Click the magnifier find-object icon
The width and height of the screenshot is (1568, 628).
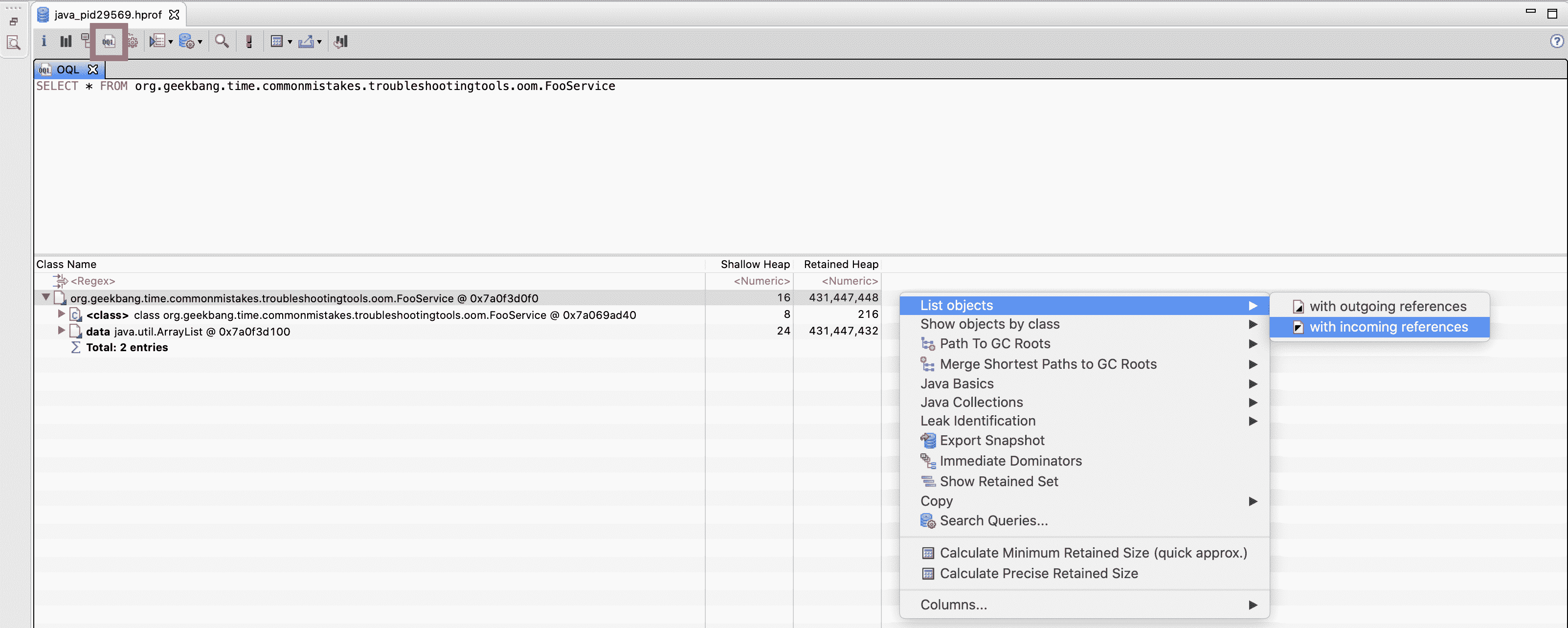tap(222, 42)
